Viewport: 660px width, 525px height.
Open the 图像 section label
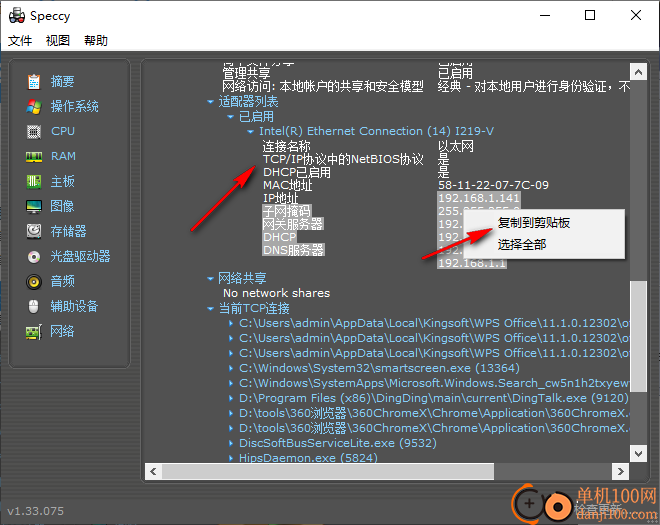(62, 206)
